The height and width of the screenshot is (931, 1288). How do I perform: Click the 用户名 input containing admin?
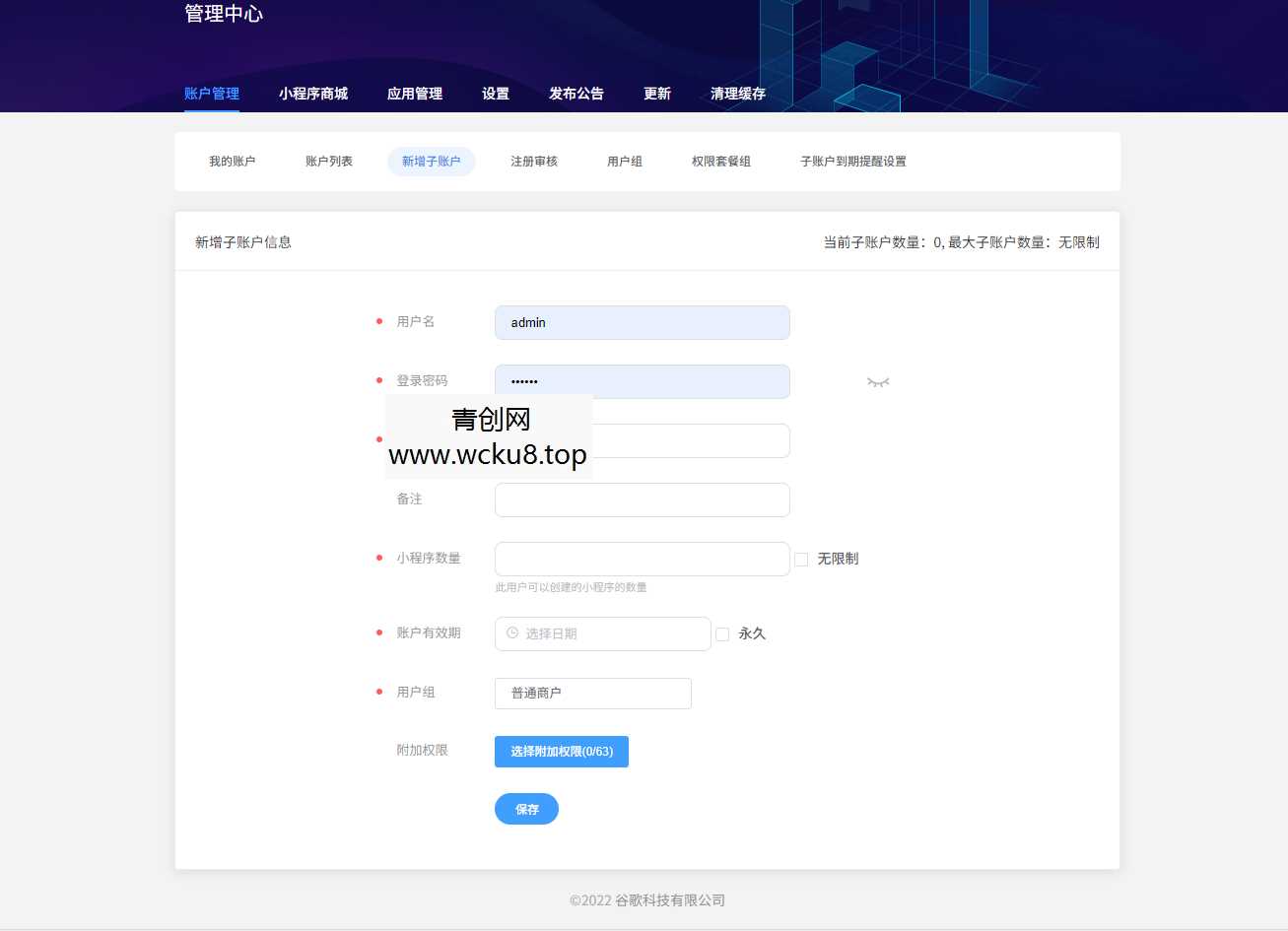pyautogui.click(x=642, y=322)
